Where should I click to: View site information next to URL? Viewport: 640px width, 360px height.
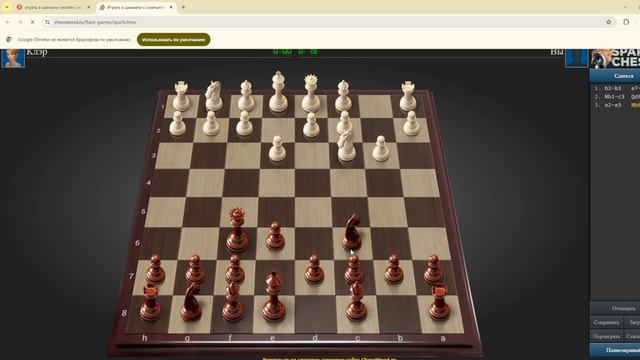[47, 22]
